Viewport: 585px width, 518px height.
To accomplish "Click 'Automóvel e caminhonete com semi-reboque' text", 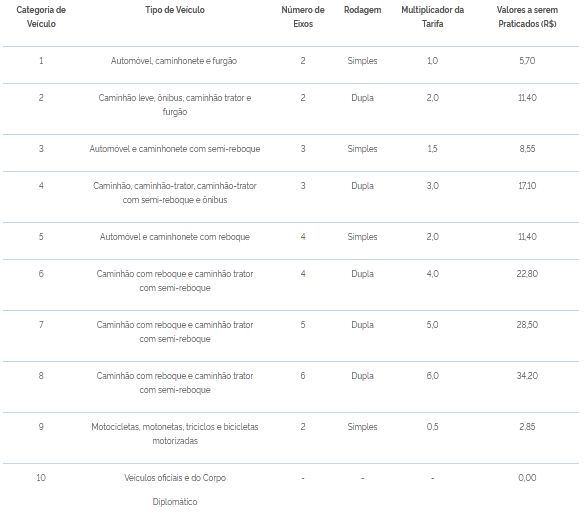I will [x=175, y=149].
